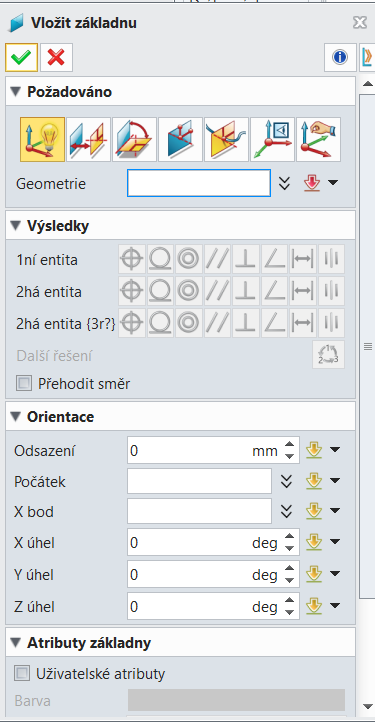Click coincident constraint icon for 1ní entita
Image resolution: width=375 pixels, height=722 pixels.
[132, 260]
